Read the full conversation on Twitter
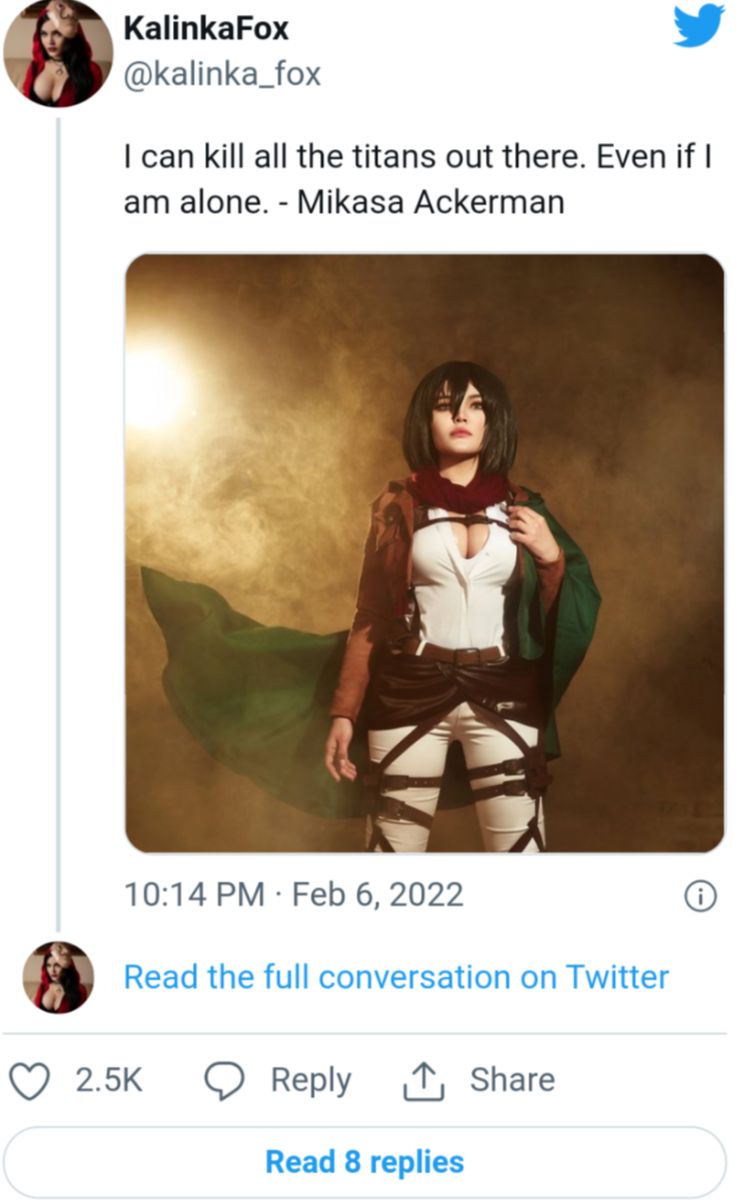This screenshot has height=1200, width=750. coord(396,976)
